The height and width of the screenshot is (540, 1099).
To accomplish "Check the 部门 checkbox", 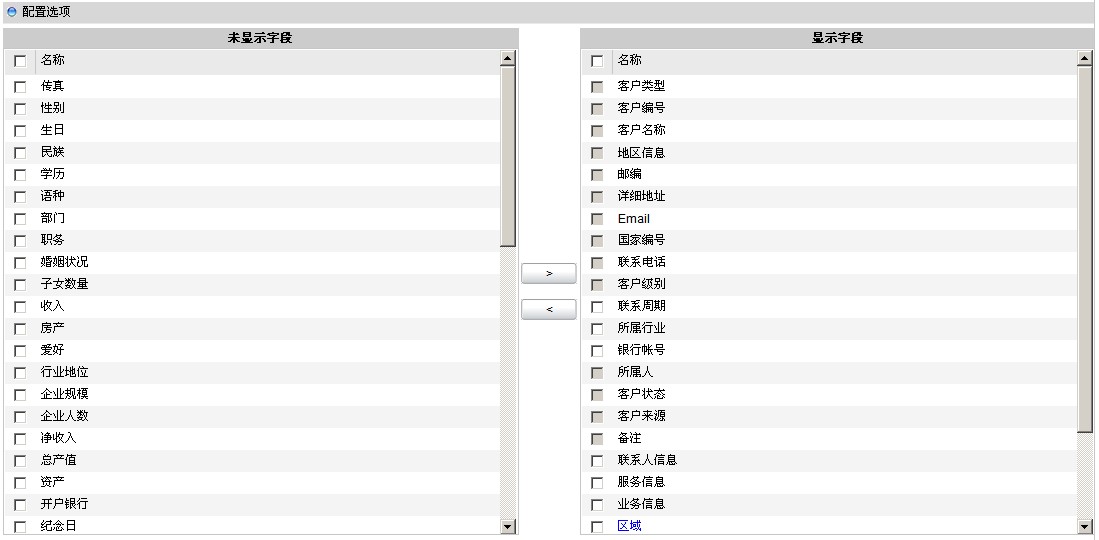I will coord(20,219).
